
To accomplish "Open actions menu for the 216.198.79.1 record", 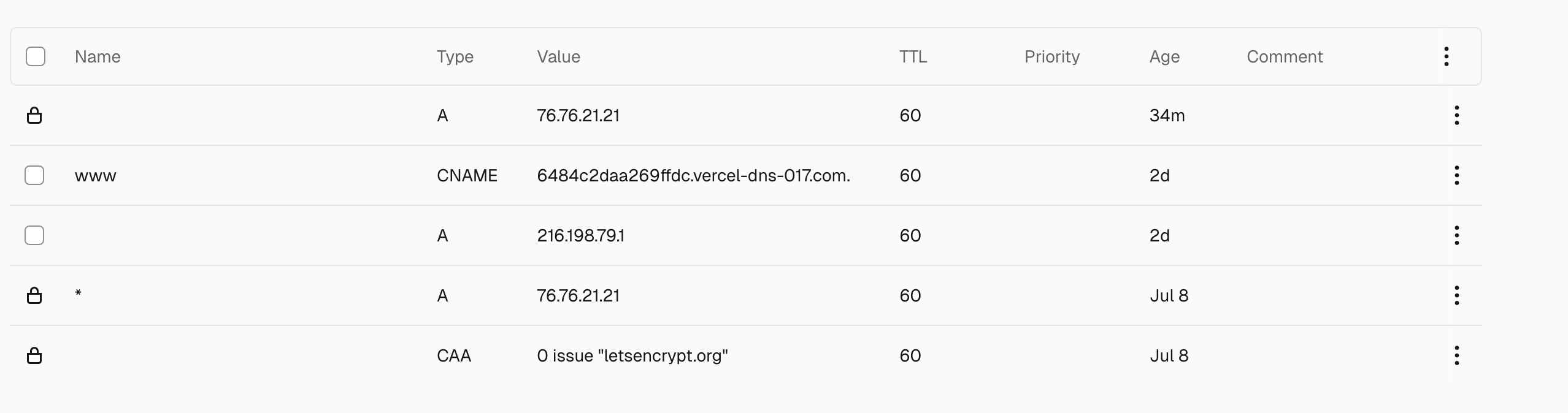I will click(x=1456, y=235).
